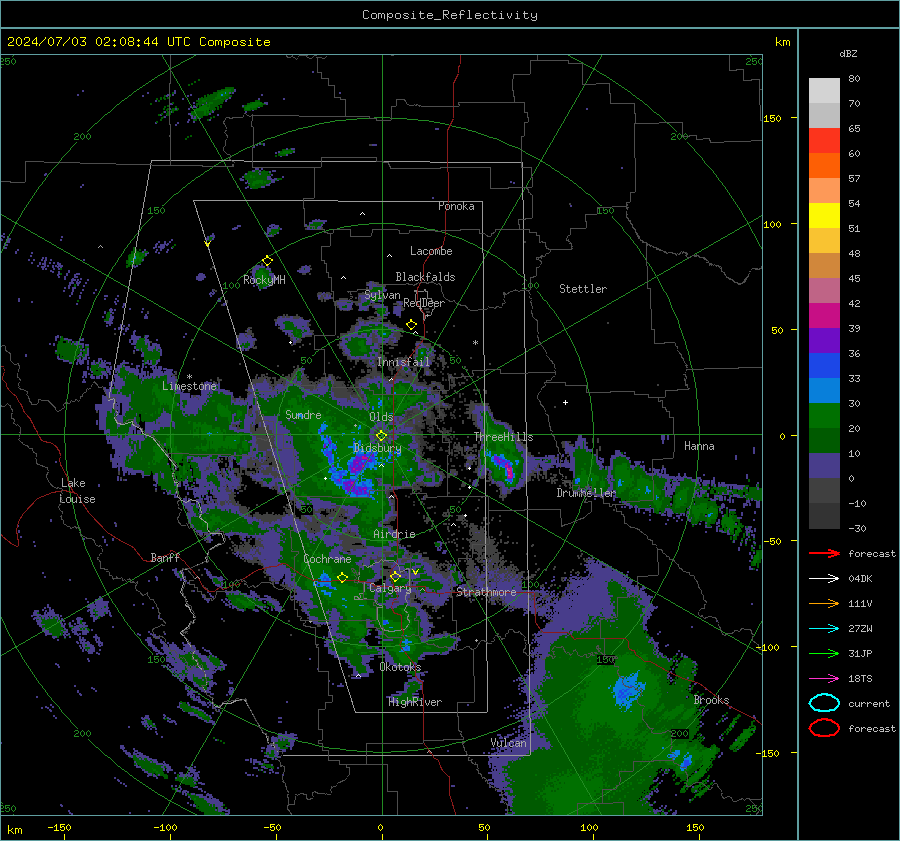Image resolution: width=900 pixels, height=841 pixels.
Task: Click the Drumheller city label
Action: [586, 493]
